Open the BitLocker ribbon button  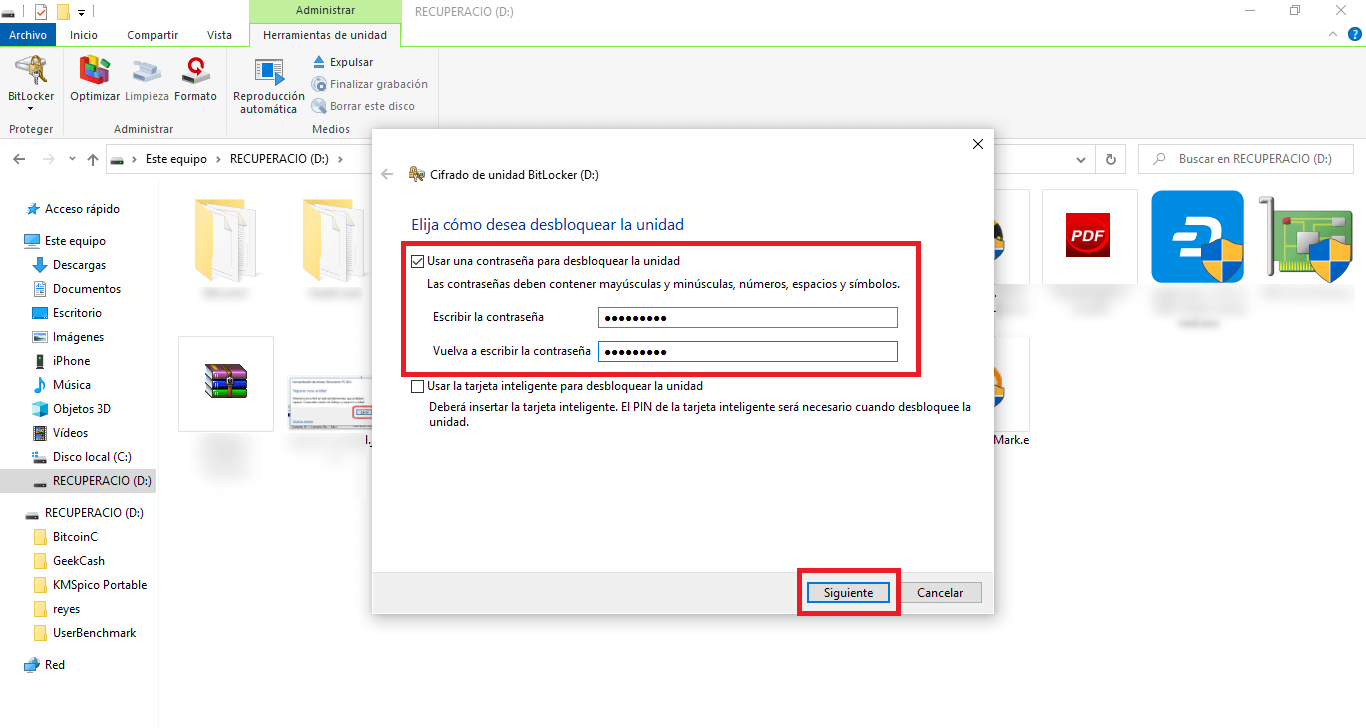point(31,84)
